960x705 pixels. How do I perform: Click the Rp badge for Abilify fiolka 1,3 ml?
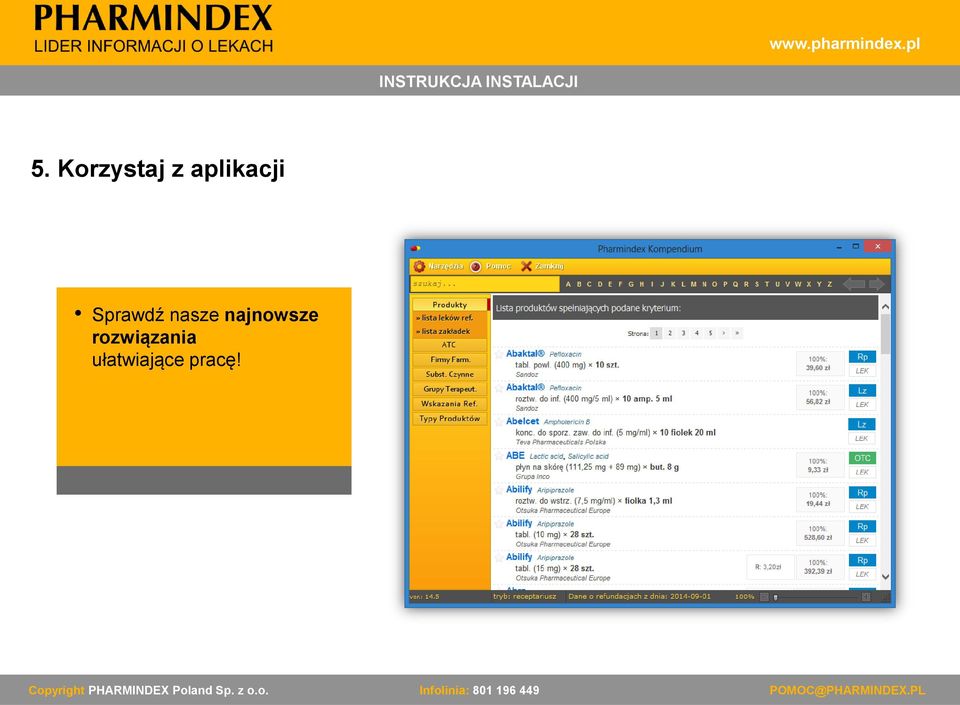tap(862, 493)
